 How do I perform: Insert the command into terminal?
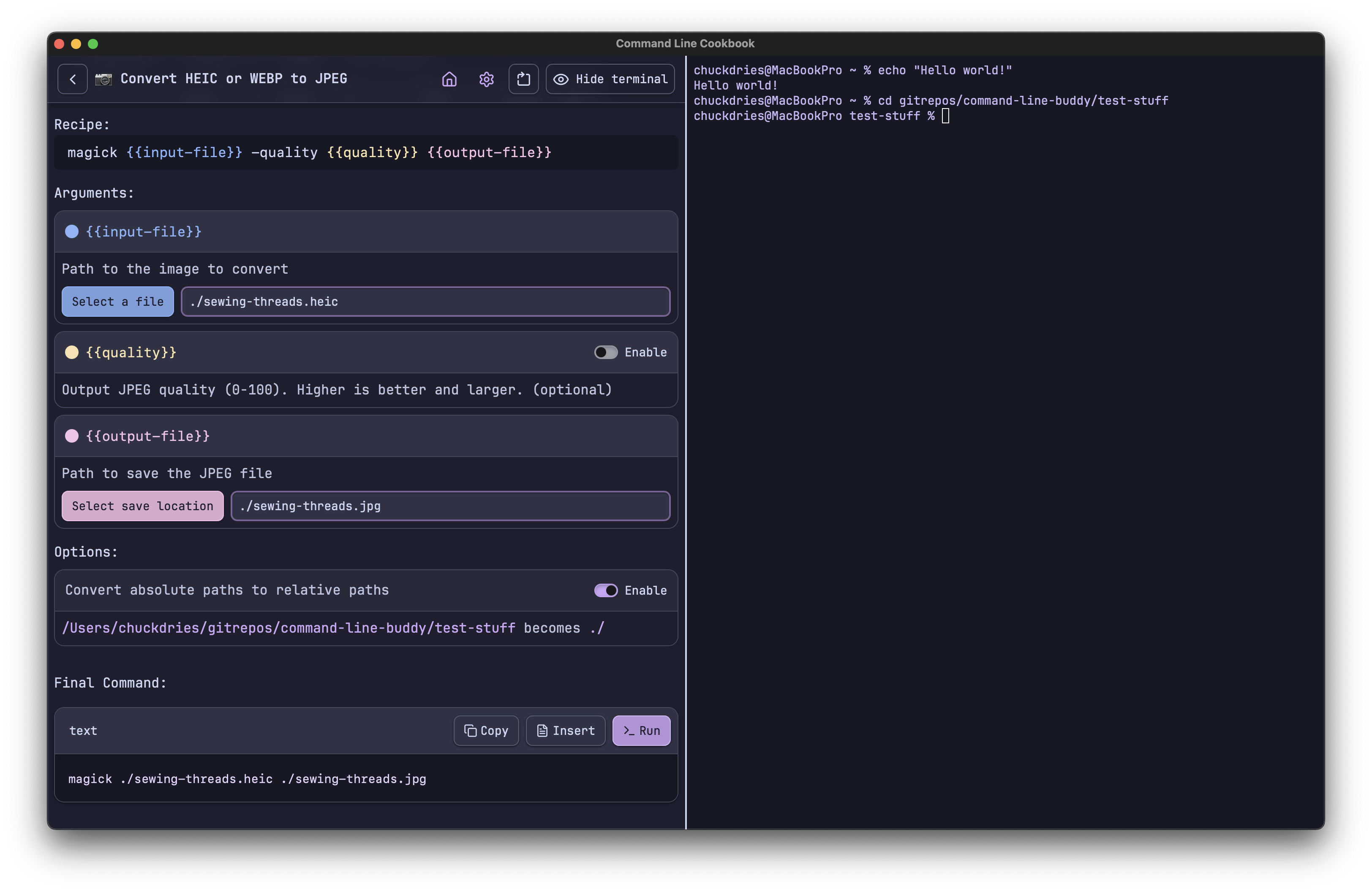[x=566, y=731]
